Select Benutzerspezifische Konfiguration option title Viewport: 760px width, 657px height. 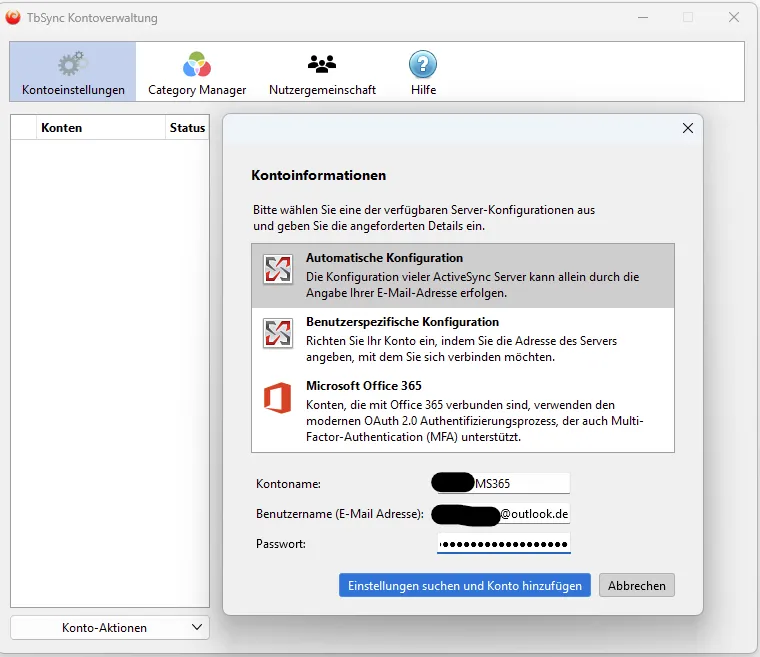tap(402, 321)
